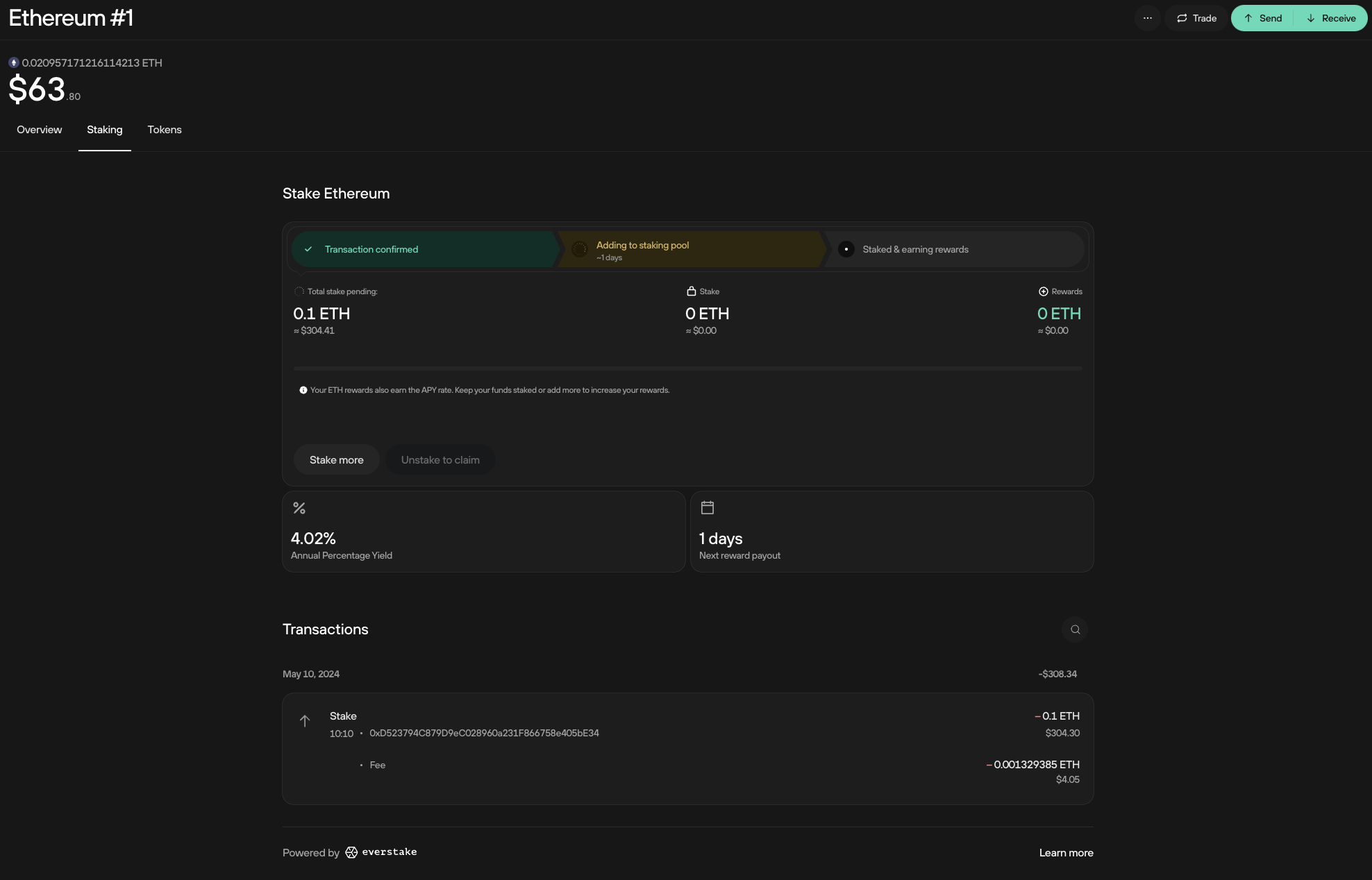Click the Stake lock icon
The image size is (1372, 880).
click(x=692, y=291)
